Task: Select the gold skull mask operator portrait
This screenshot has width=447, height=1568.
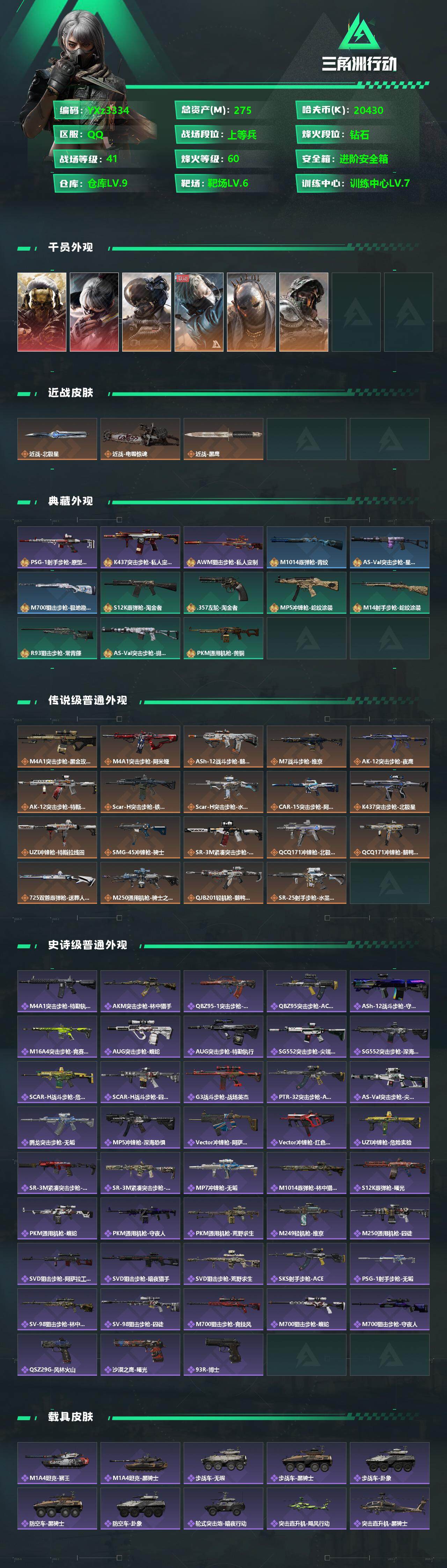Action: coord(42,312)
